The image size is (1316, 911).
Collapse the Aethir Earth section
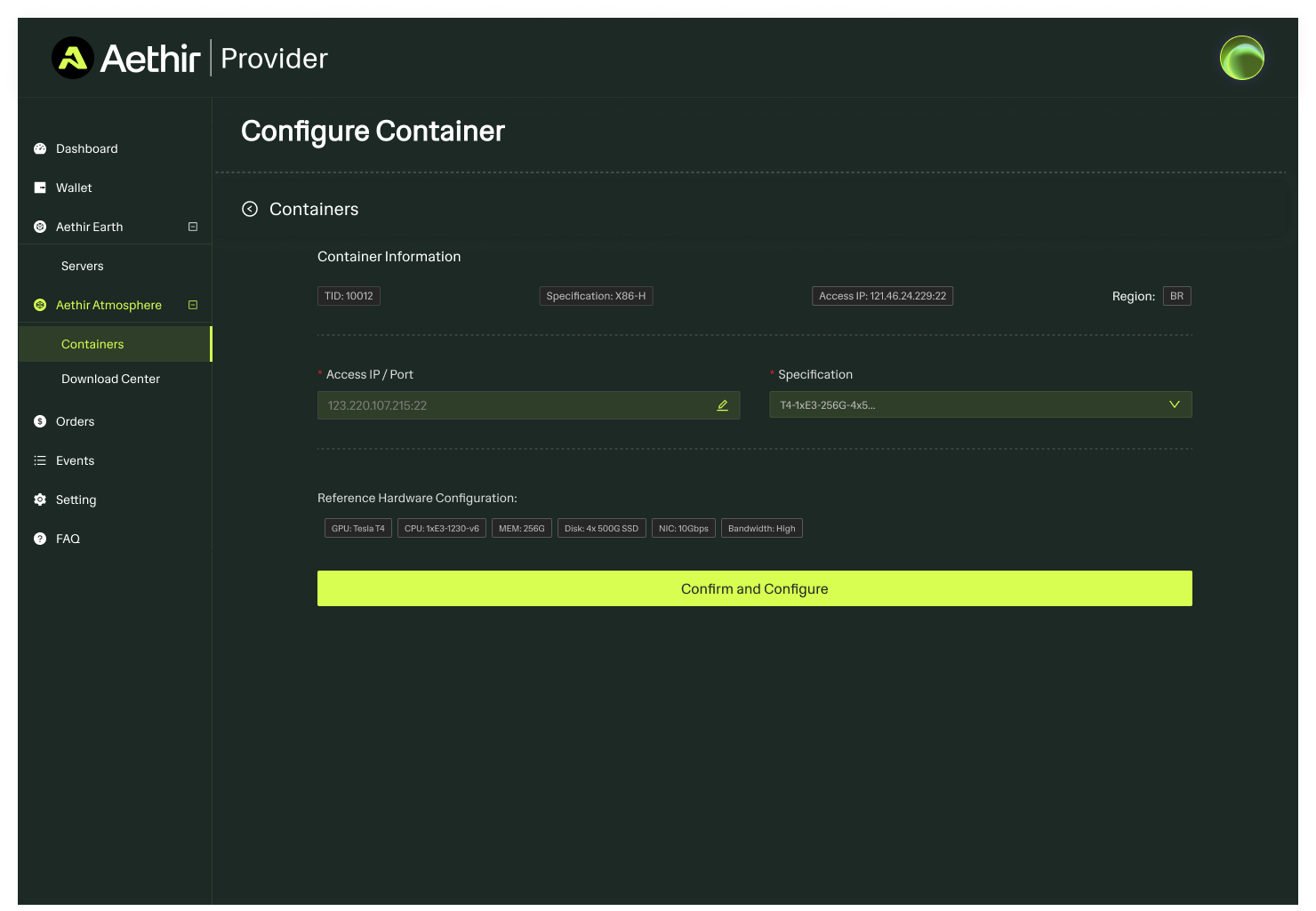[x=193, y=227]
